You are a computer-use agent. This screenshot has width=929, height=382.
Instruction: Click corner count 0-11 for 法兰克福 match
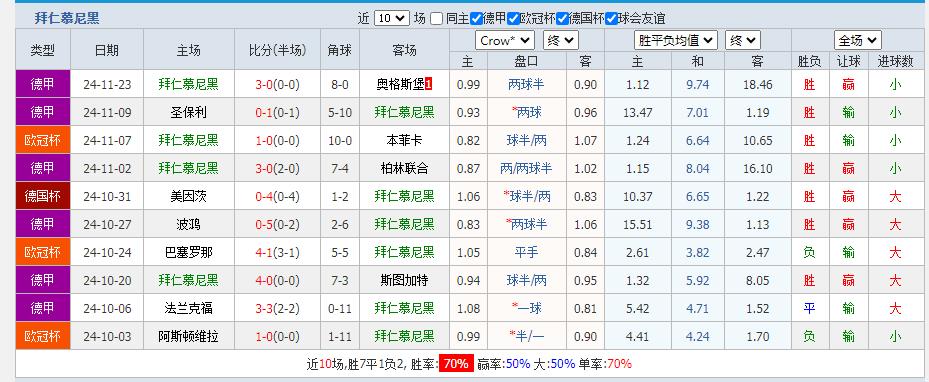point(340,308)
